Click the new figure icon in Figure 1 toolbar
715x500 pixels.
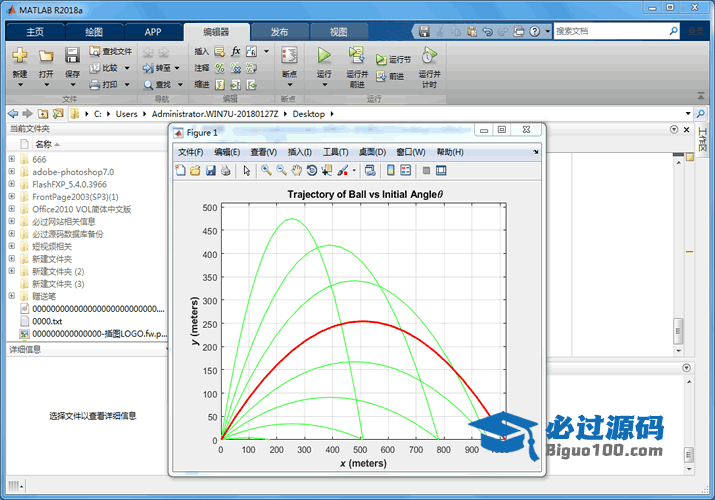(x=181, y=170)
